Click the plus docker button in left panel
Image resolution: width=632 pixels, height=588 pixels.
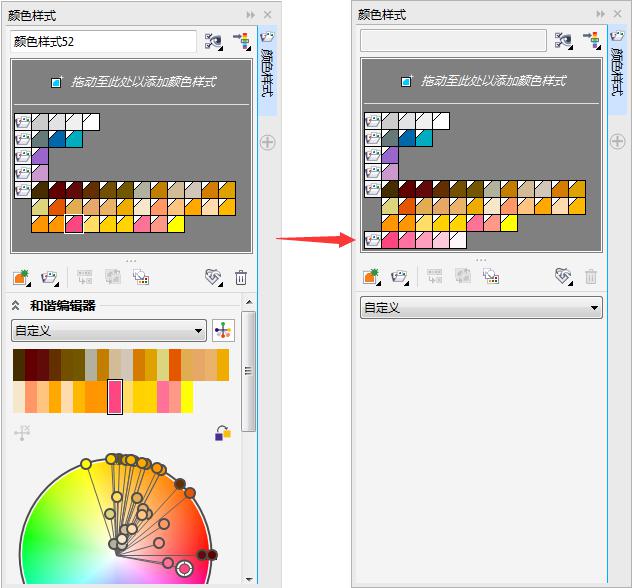(268, 142)
